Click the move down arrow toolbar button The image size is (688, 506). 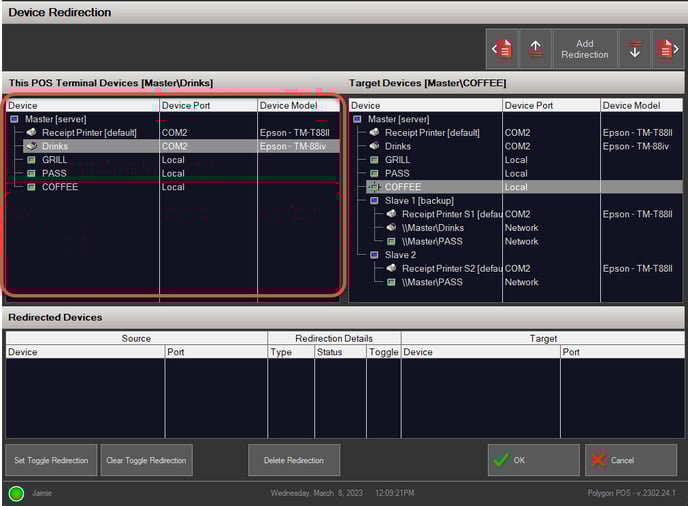[x=634, y=49]
